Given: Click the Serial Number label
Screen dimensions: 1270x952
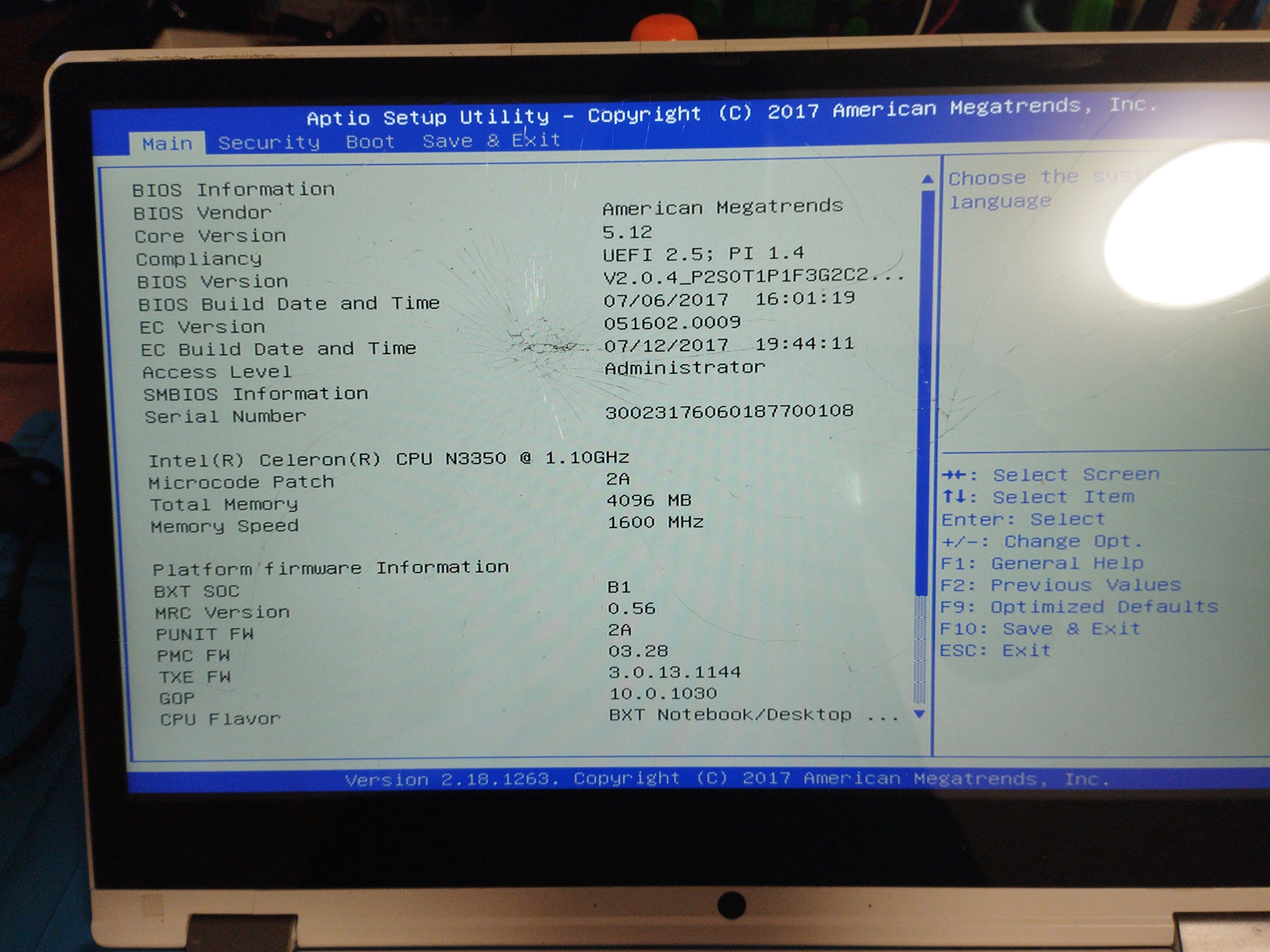Looking at the screenshot, I should pos(225,416).
